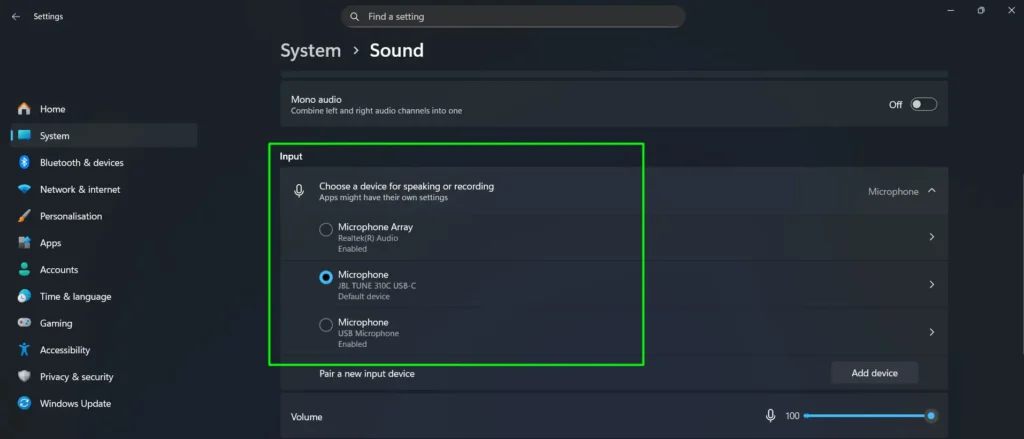Click the Add device button

(x=874, y=373)
